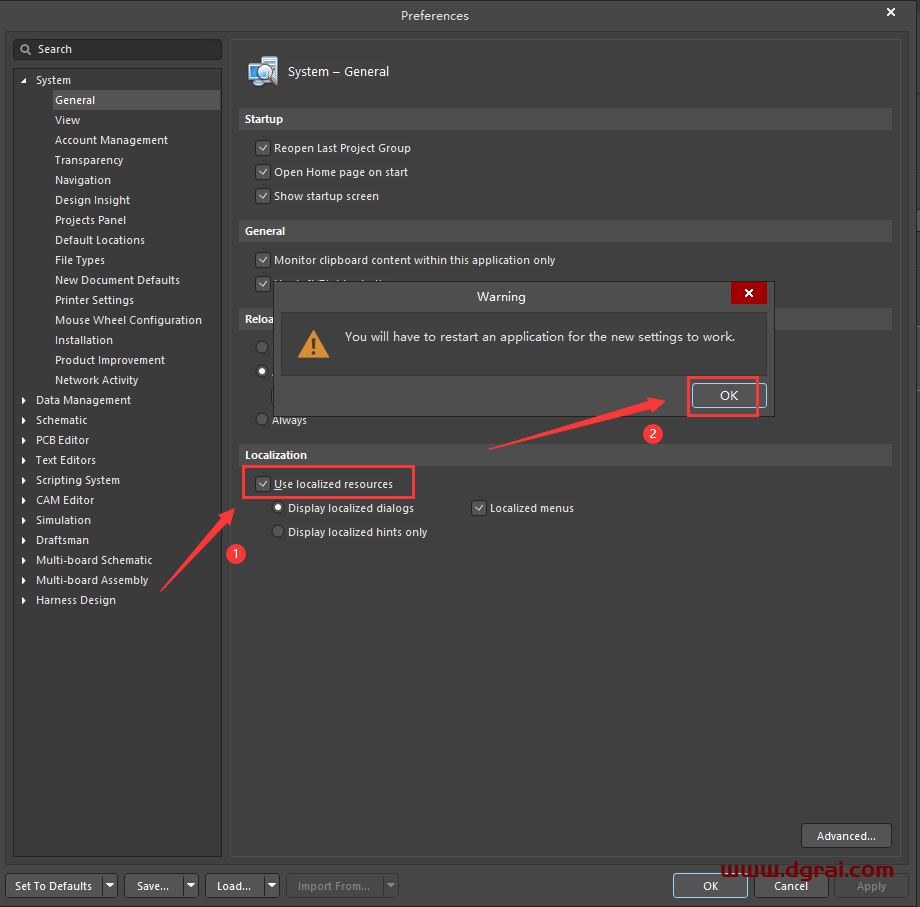Expand the Schematic tree node

pos(23,420)
